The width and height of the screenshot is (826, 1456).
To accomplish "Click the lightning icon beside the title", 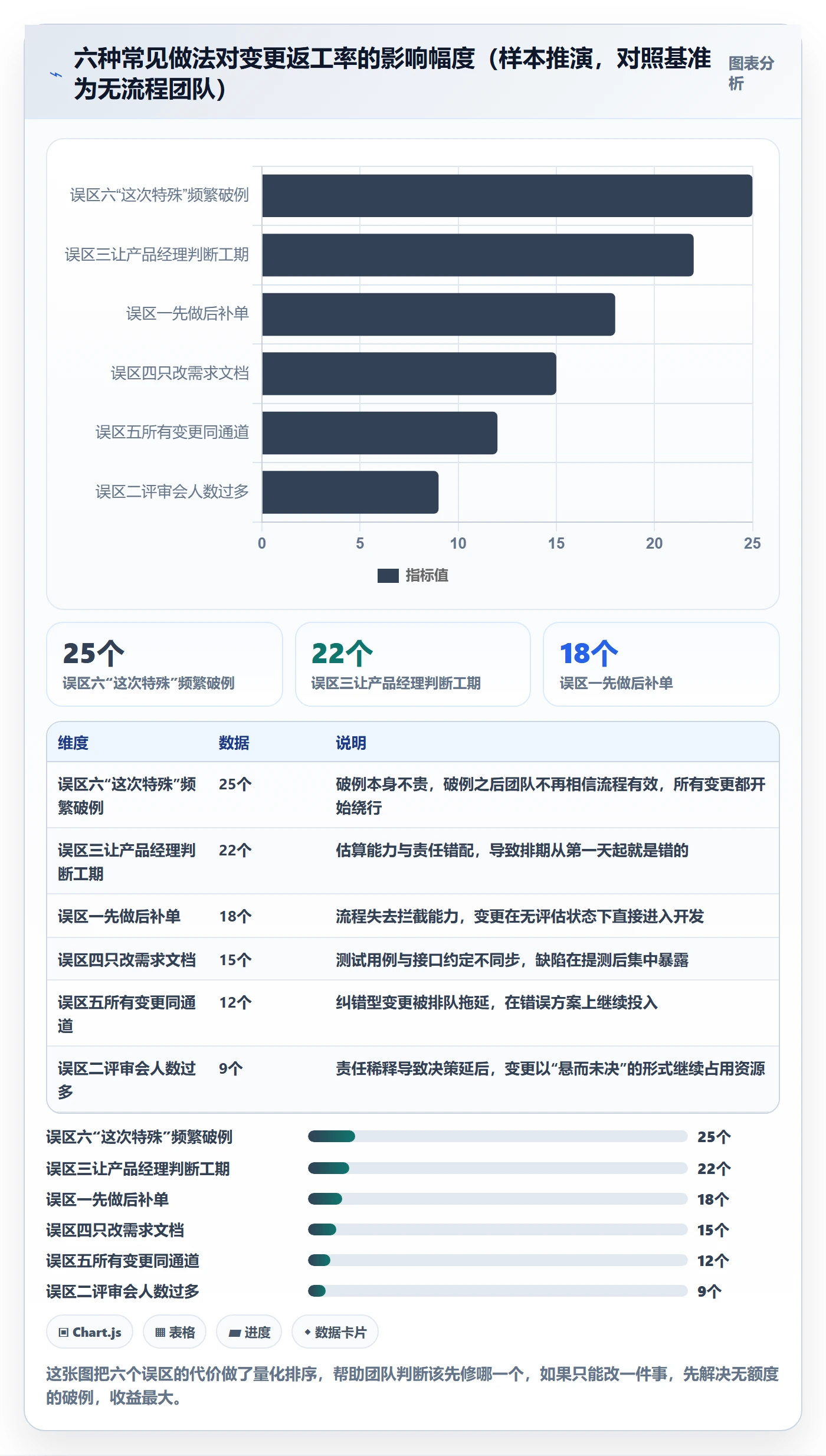I will click(56, 75).
